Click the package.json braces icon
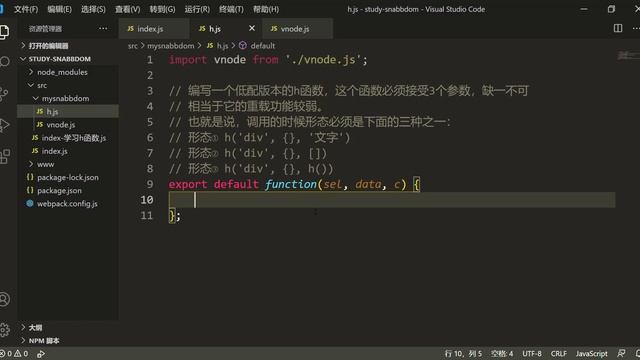This screenshot has height=360, width=640. [30, 190]
